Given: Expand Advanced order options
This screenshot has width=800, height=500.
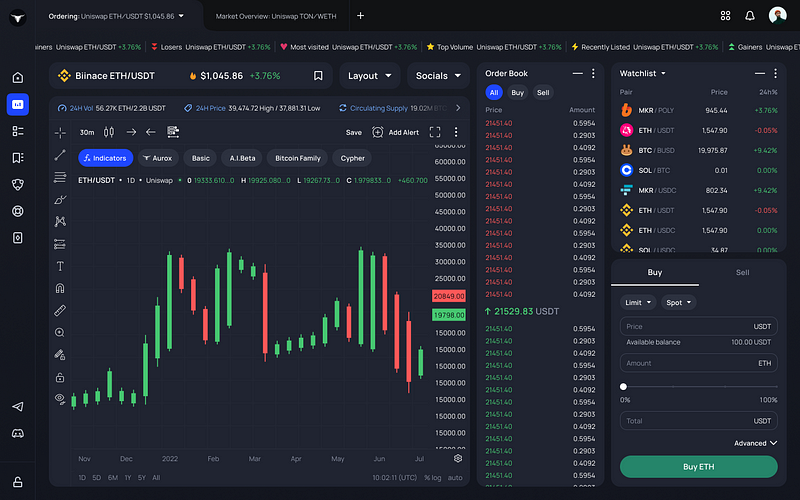Looking at the screenshot, I should point(755,443).
